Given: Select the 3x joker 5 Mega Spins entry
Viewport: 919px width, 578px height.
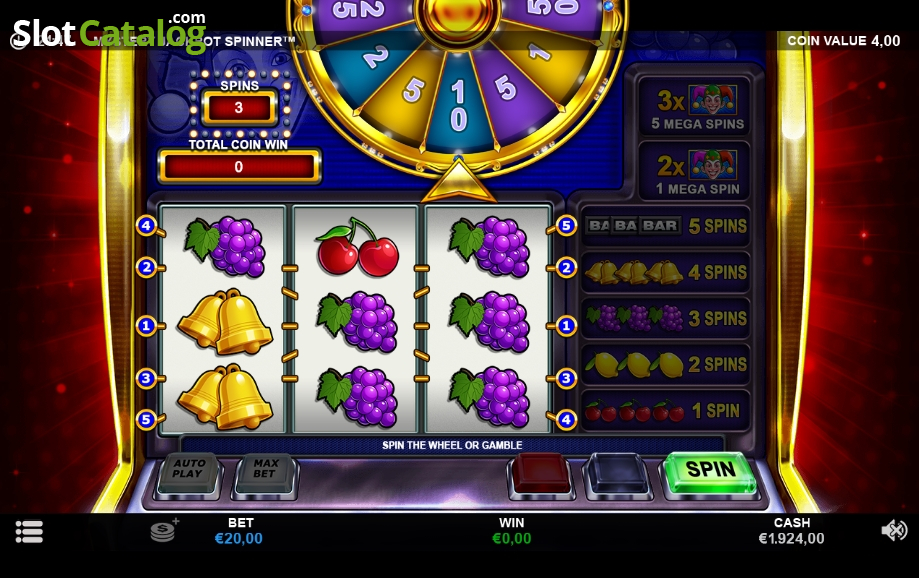Looking at the screenshot, I should (695, 106).
